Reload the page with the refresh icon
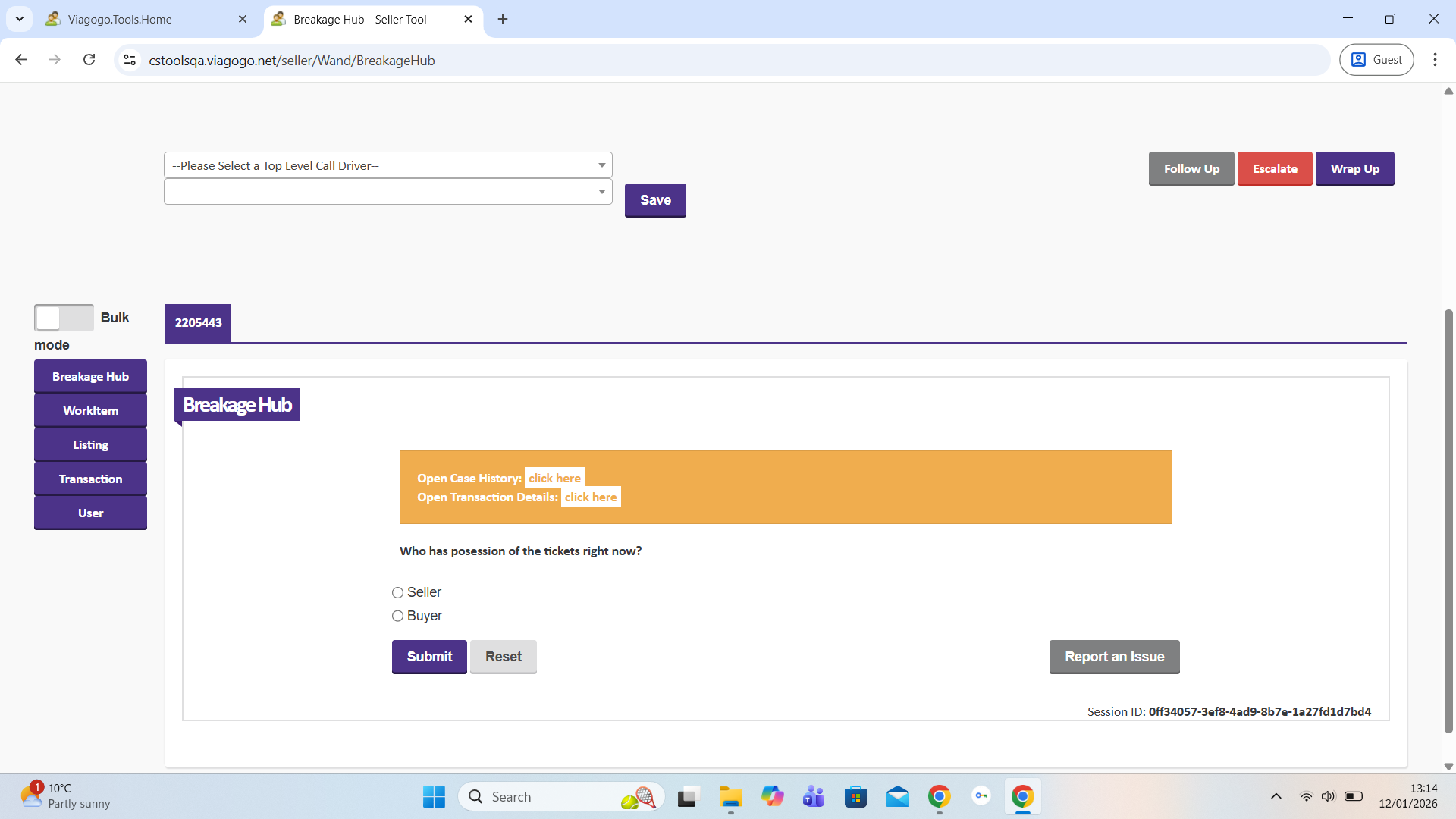Image resolution: width=1456 pixels, height=819 pixels. tap(89, 60)
